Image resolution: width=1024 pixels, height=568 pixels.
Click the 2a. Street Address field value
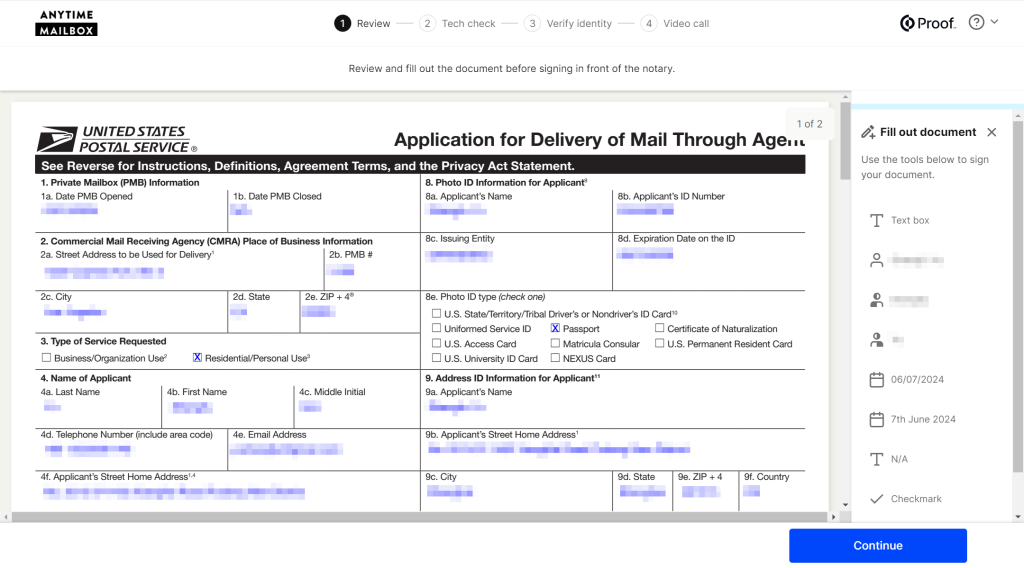pos(104,272)
